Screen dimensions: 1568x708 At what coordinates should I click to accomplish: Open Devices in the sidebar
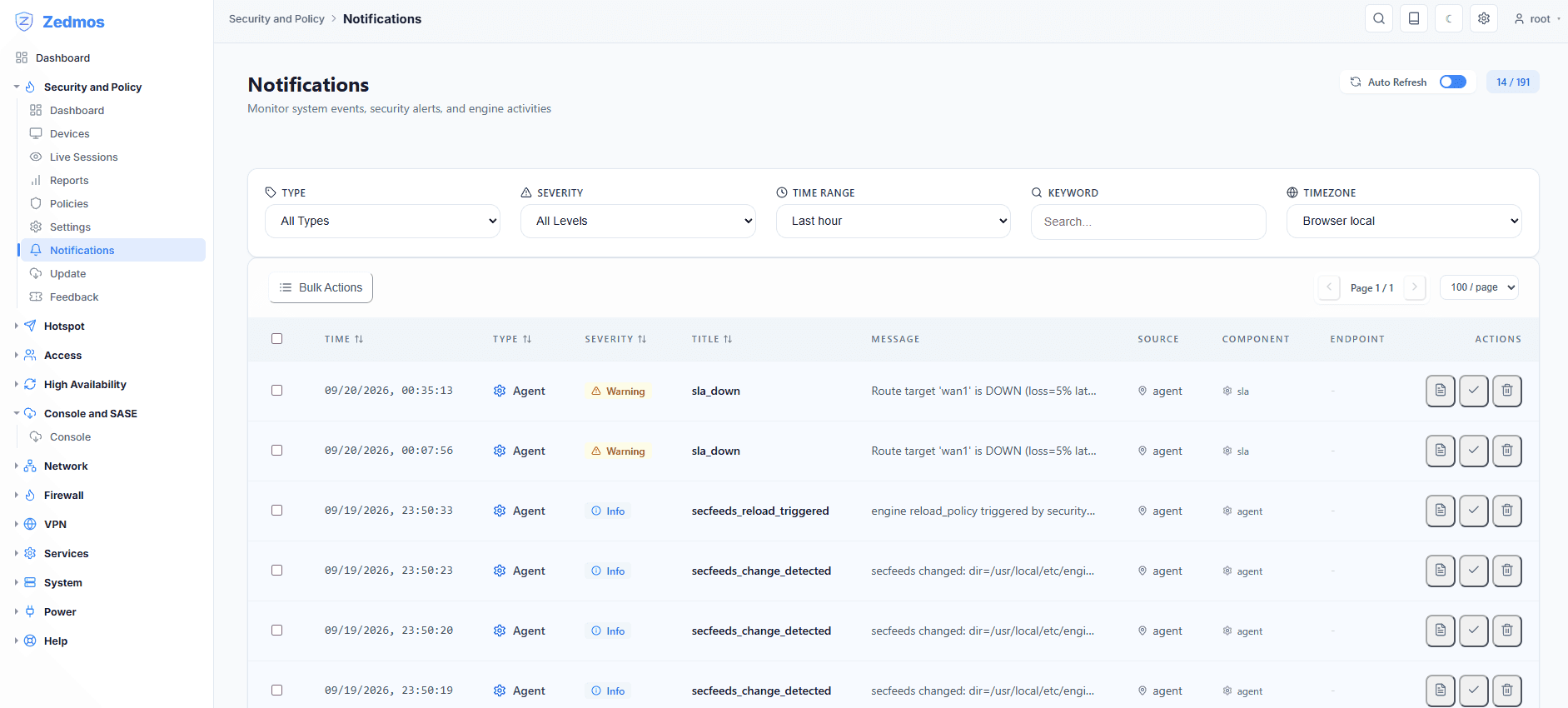(x=69, y=133)
